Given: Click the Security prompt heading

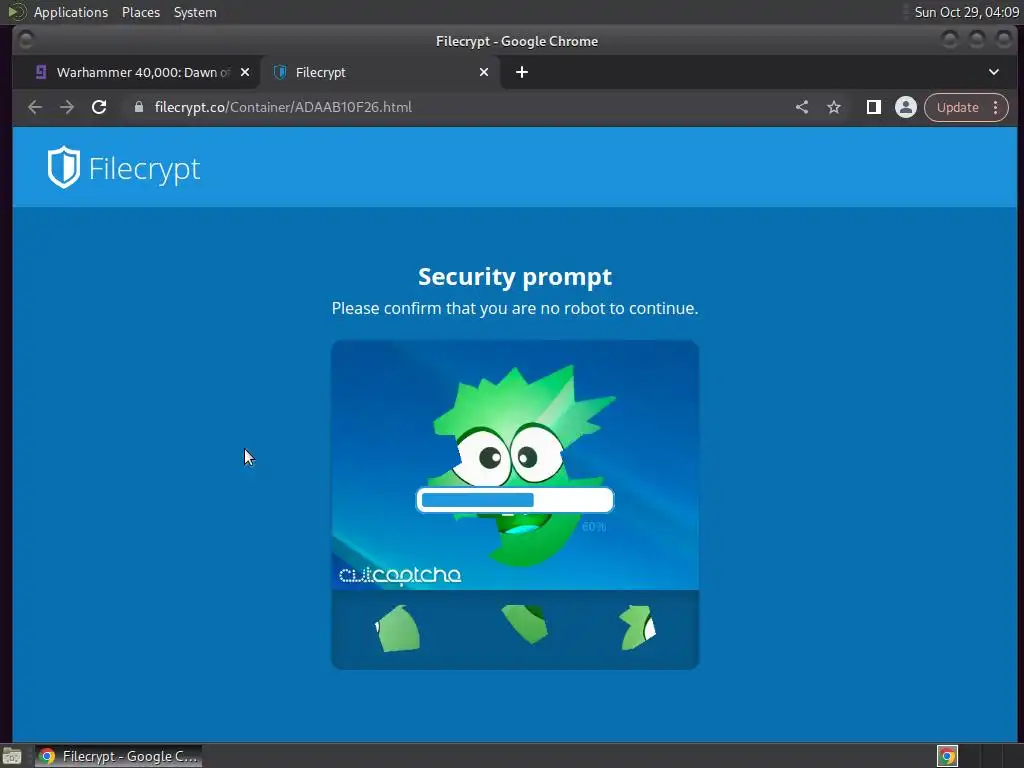Looking at the screenshot, I should coord(515,276).
